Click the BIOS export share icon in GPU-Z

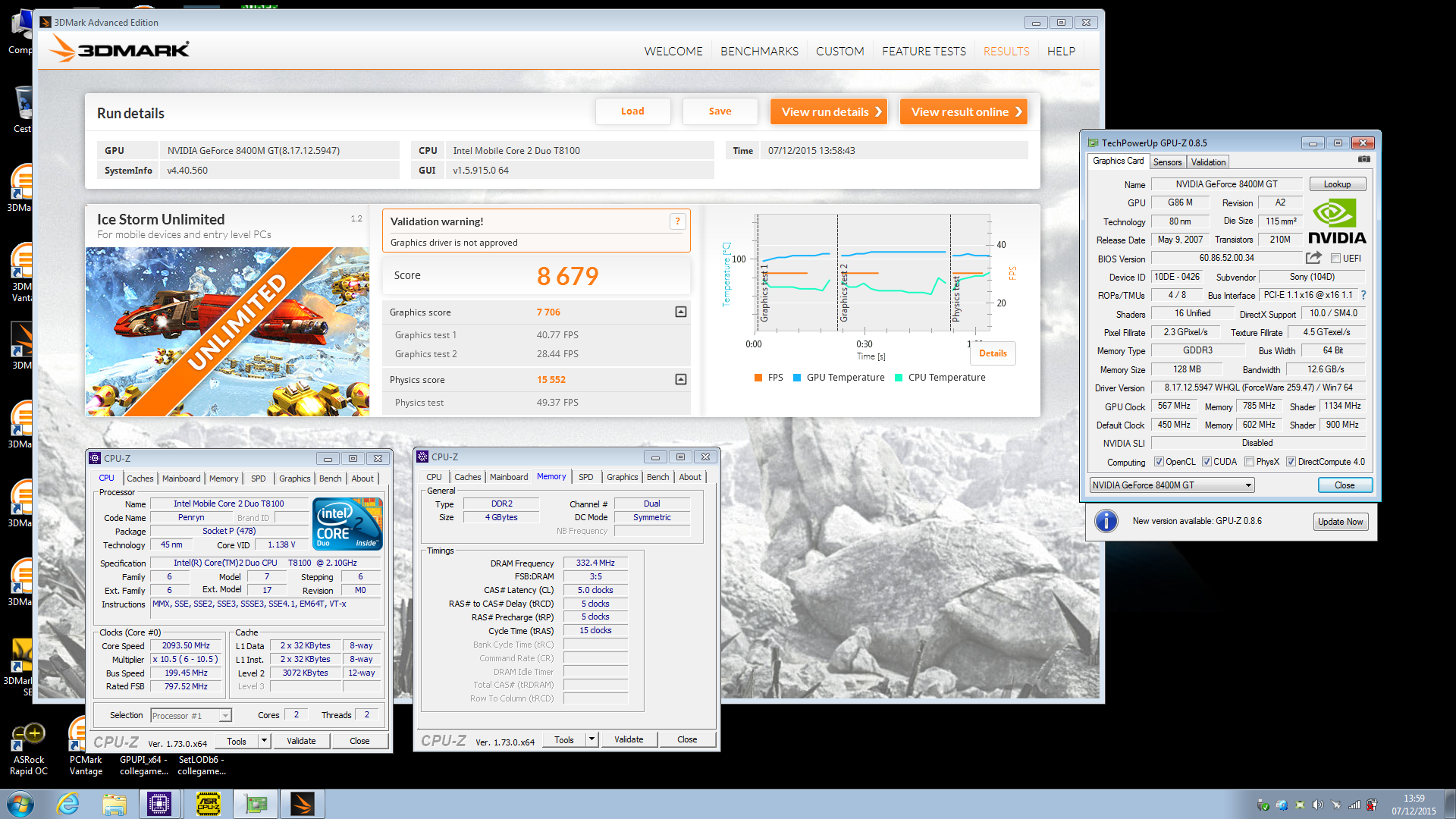coord(1313,258)
